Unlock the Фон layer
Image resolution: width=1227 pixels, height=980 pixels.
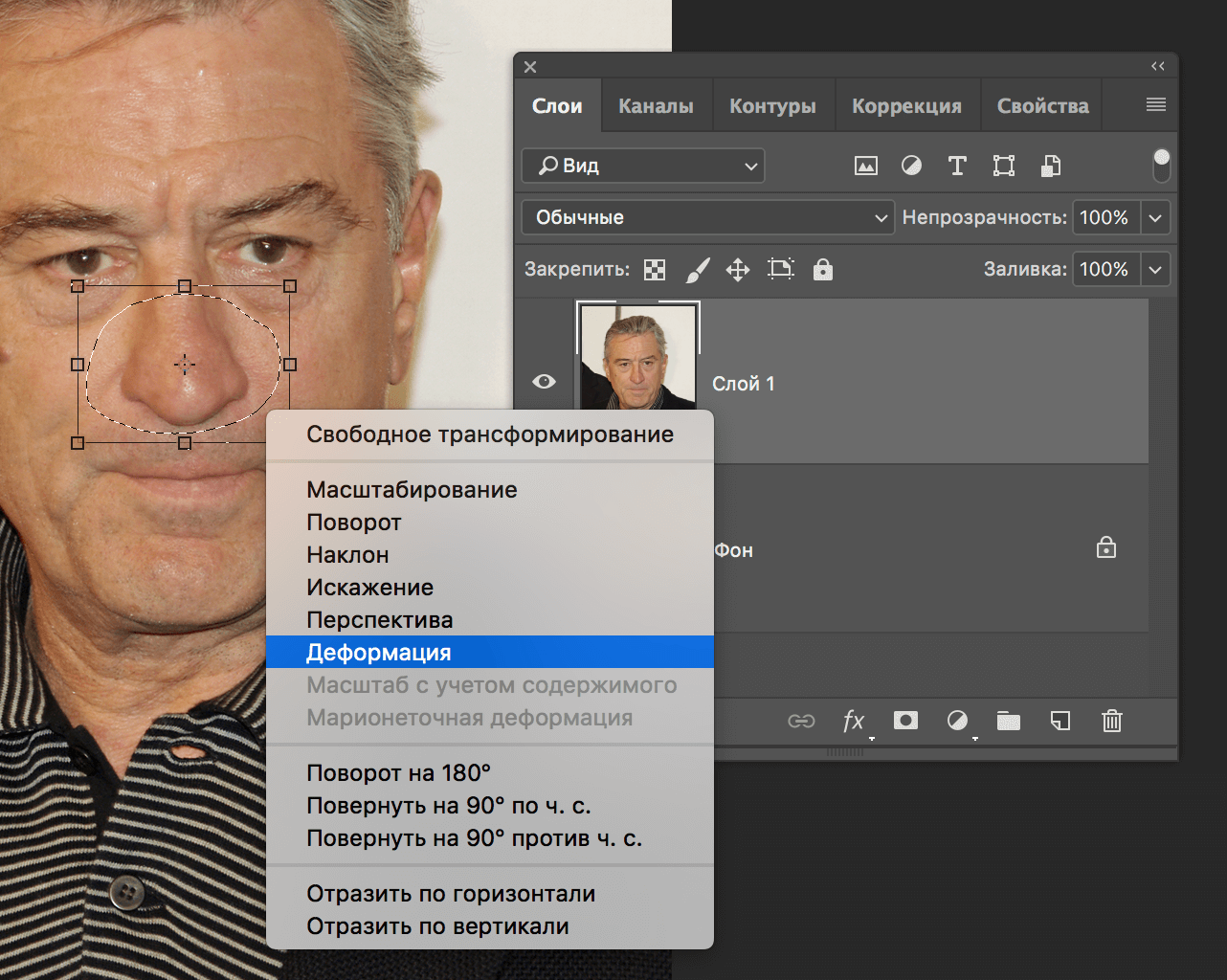pos(1105,546)
